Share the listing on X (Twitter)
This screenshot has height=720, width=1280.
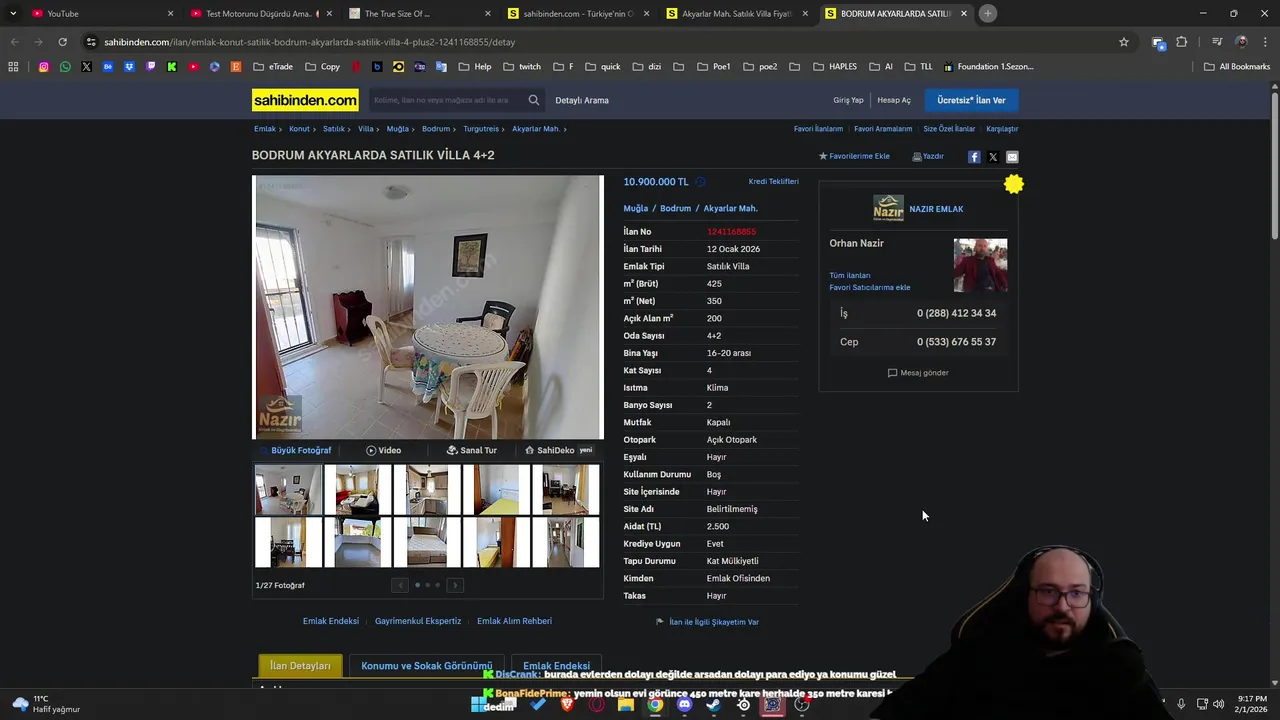993,157
